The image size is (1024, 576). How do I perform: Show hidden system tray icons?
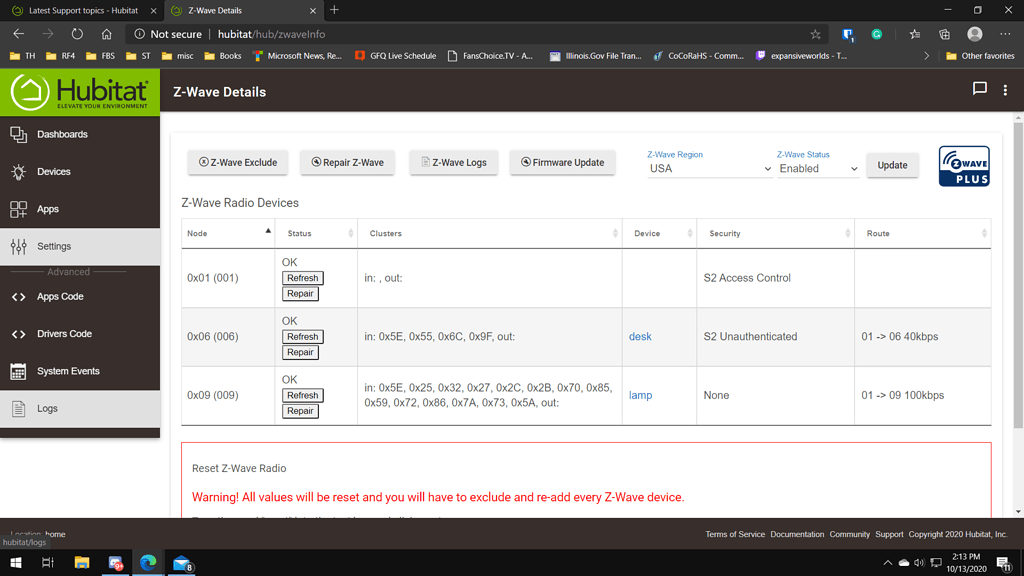tap(887, 563)
